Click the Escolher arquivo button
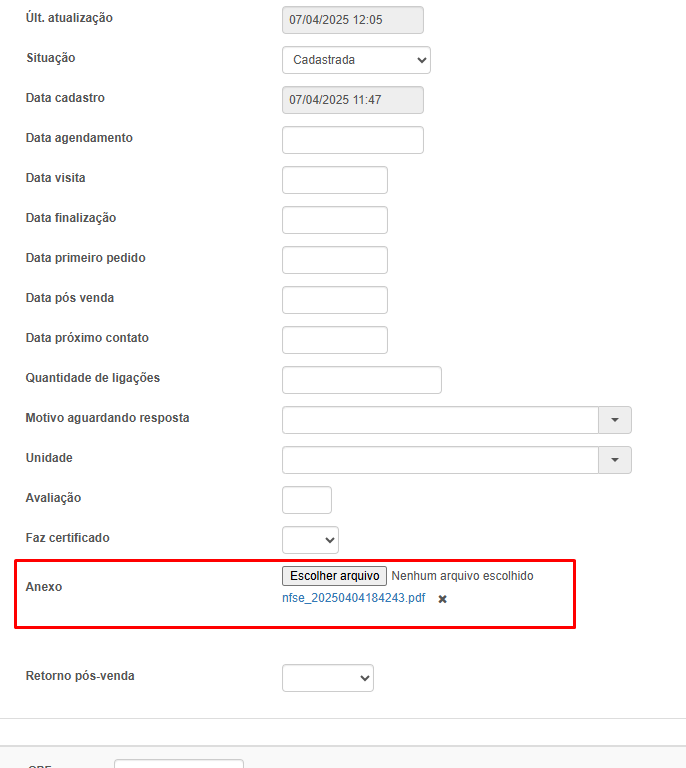This screenshot has width=686, height=768. 334,576
